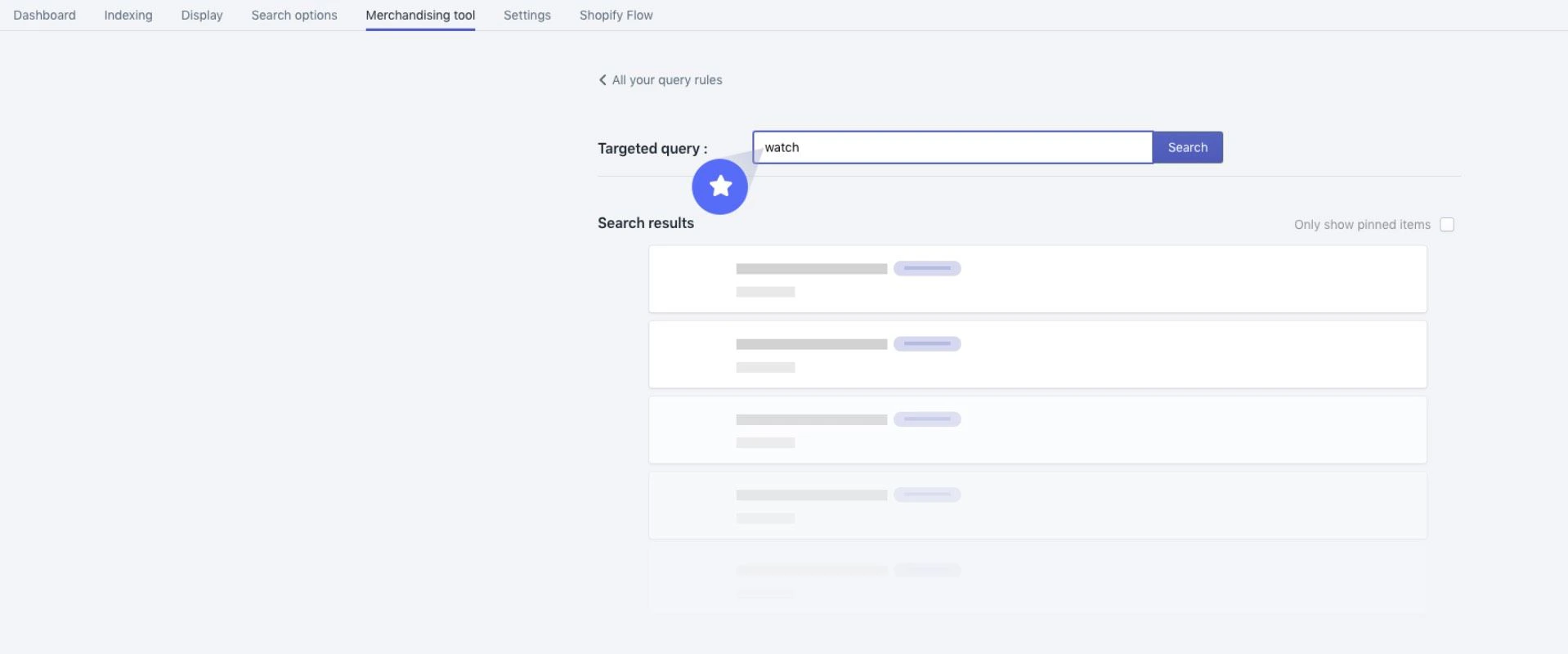The height and width of the screenshot is (654, 1568).
Task: Click the Search button
Action: pos(1187,147)
